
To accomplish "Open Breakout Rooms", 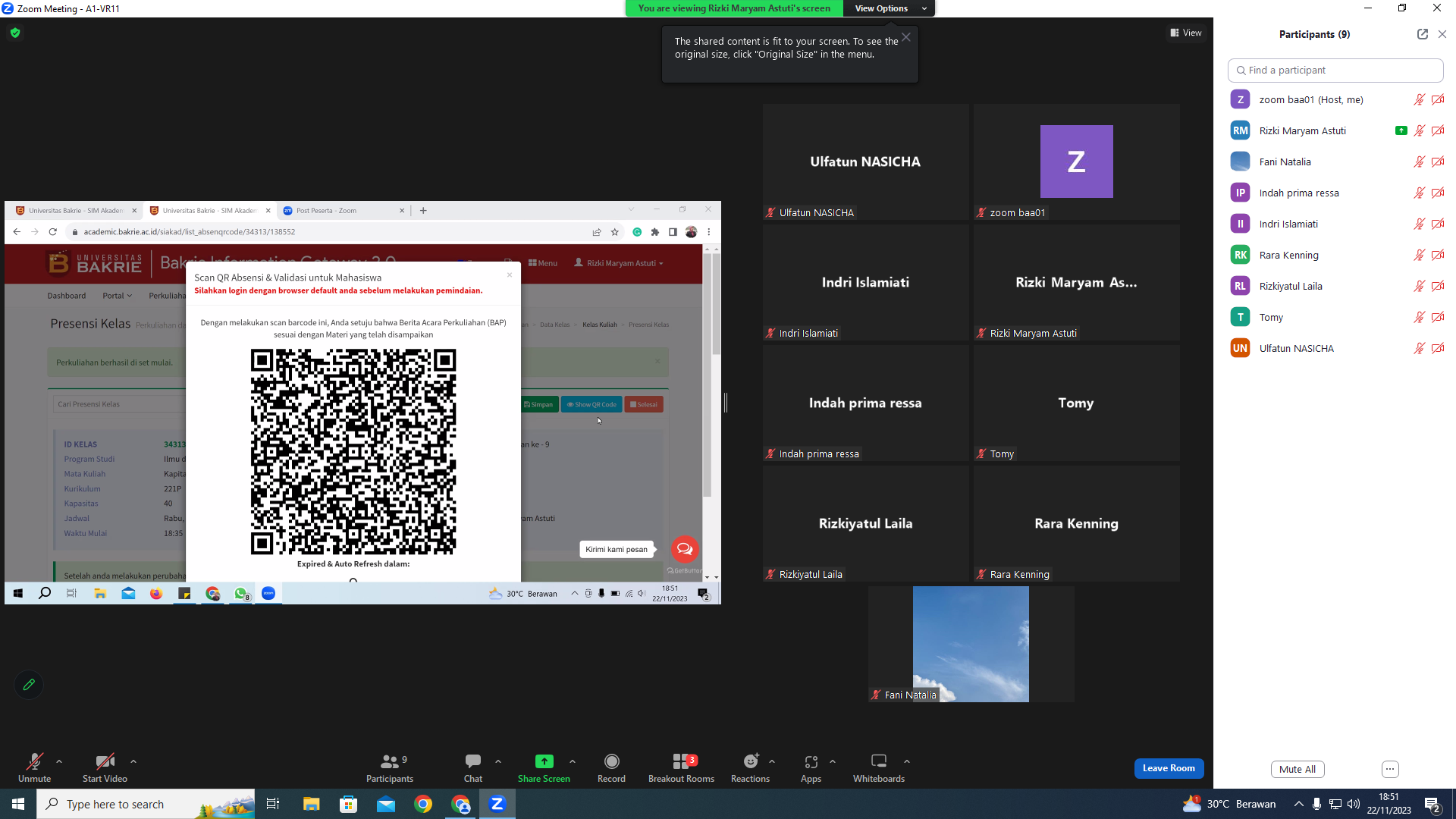I will [681, 767].
